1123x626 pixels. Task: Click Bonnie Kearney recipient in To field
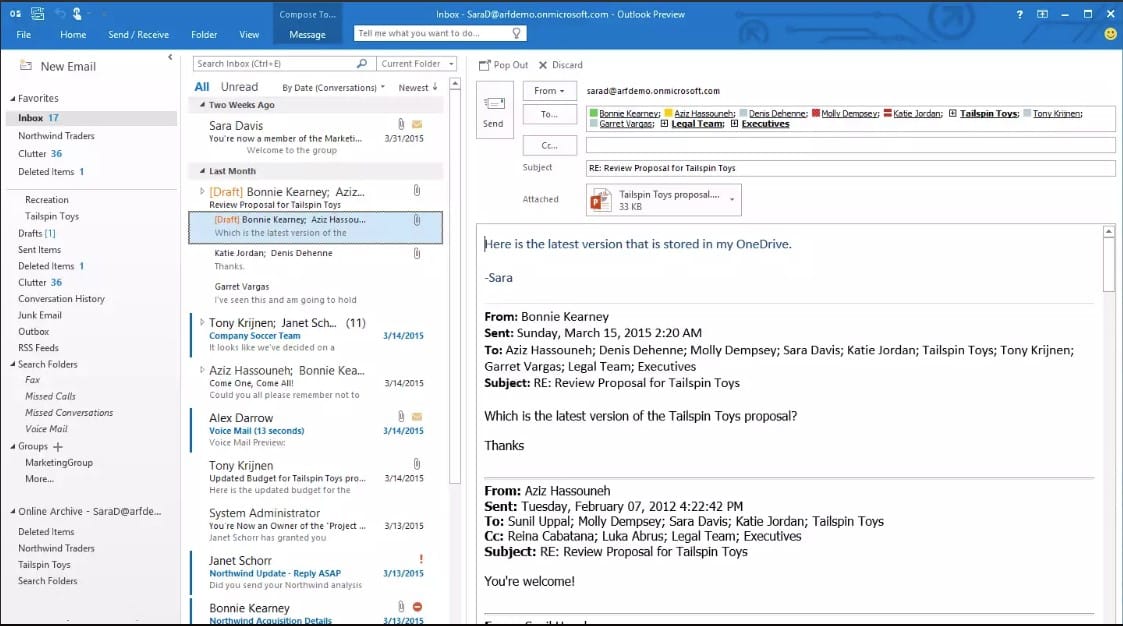click(630, 113)
